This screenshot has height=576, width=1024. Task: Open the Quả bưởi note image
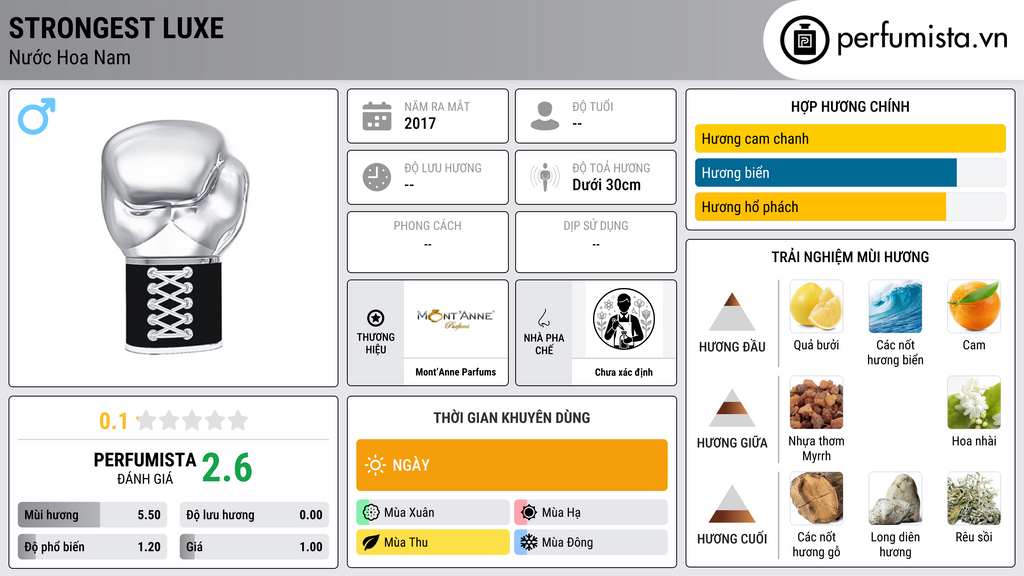pyautogui.click(x=816, y=306)
